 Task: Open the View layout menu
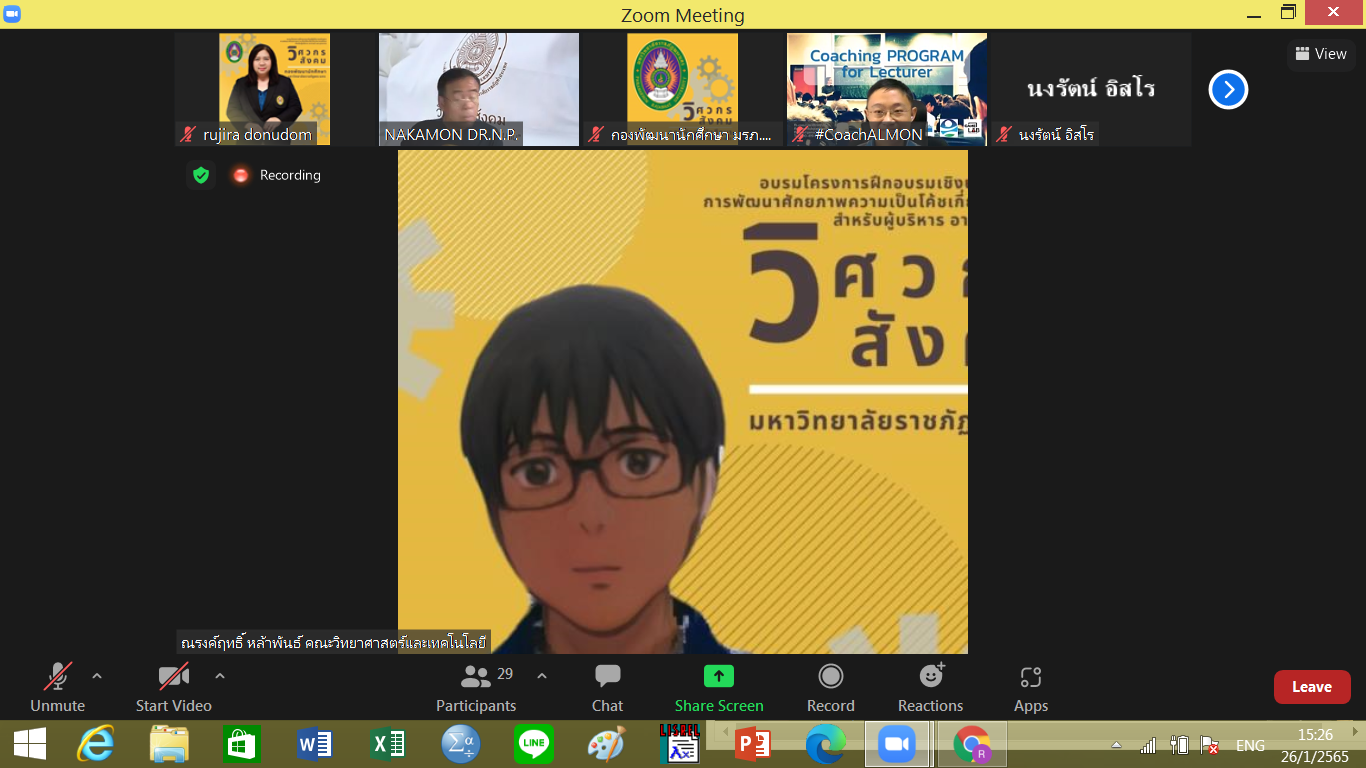[x=1321, y=54]
